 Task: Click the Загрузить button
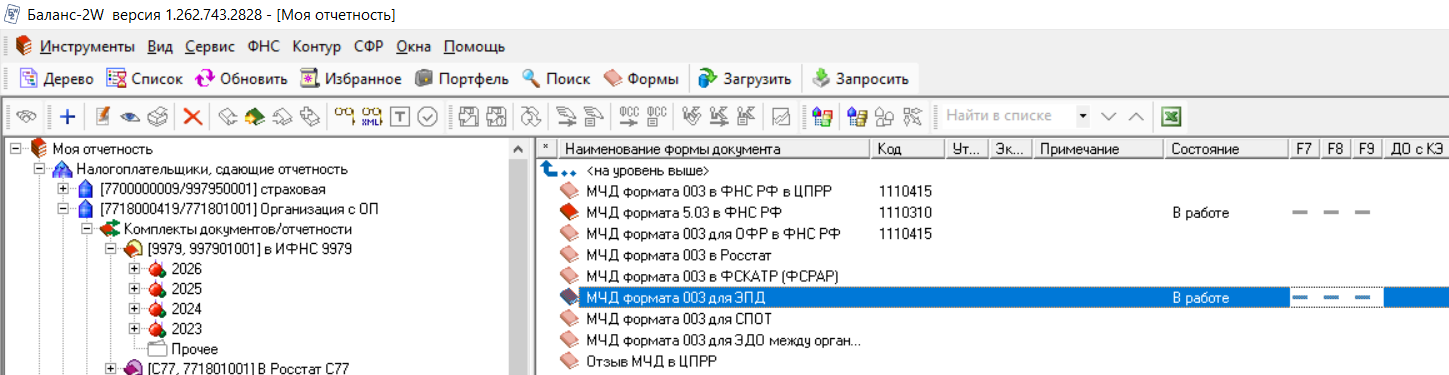tap(745, 78)
